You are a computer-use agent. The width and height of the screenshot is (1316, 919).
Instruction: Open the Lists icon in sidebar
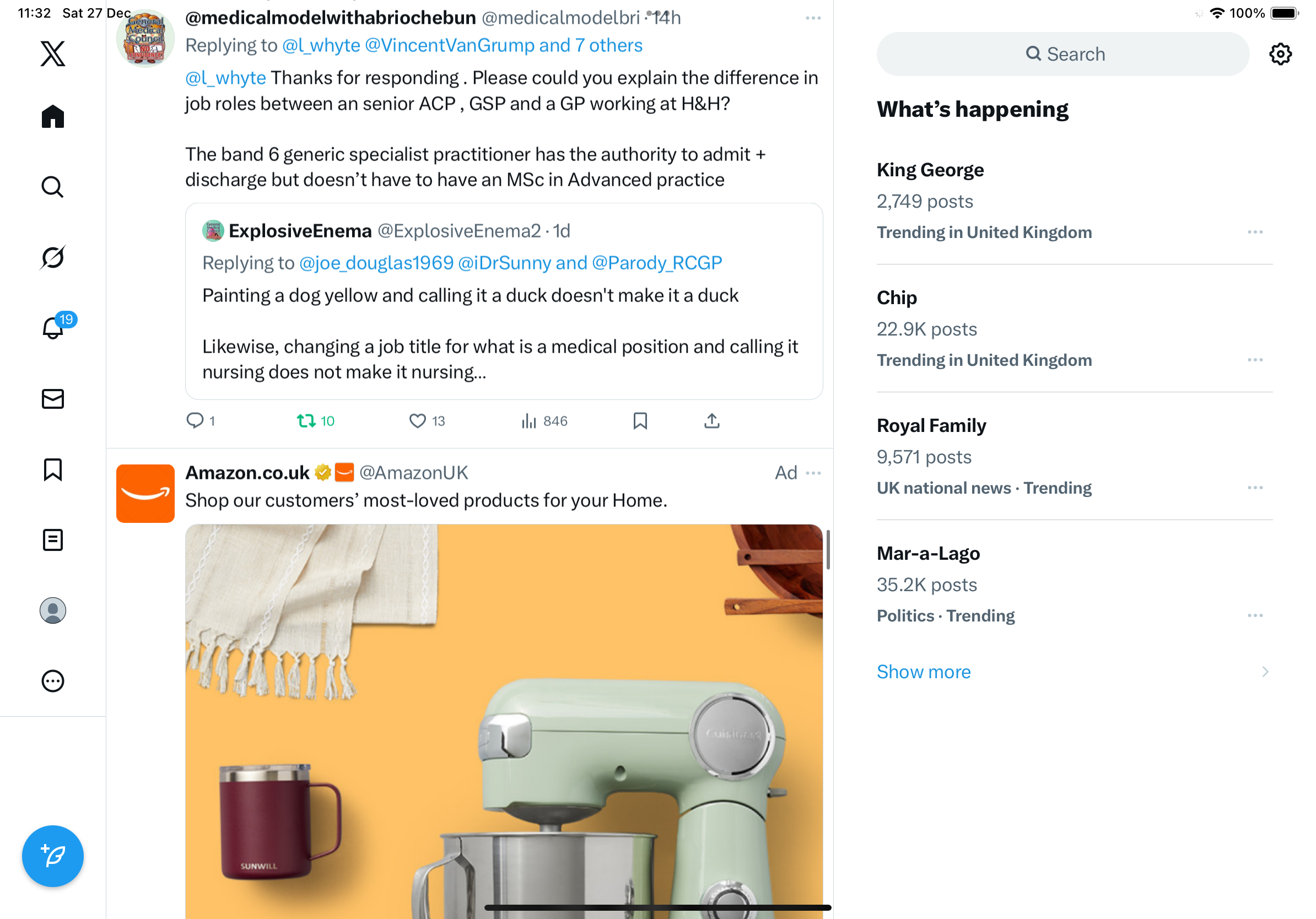pos(53,540)
